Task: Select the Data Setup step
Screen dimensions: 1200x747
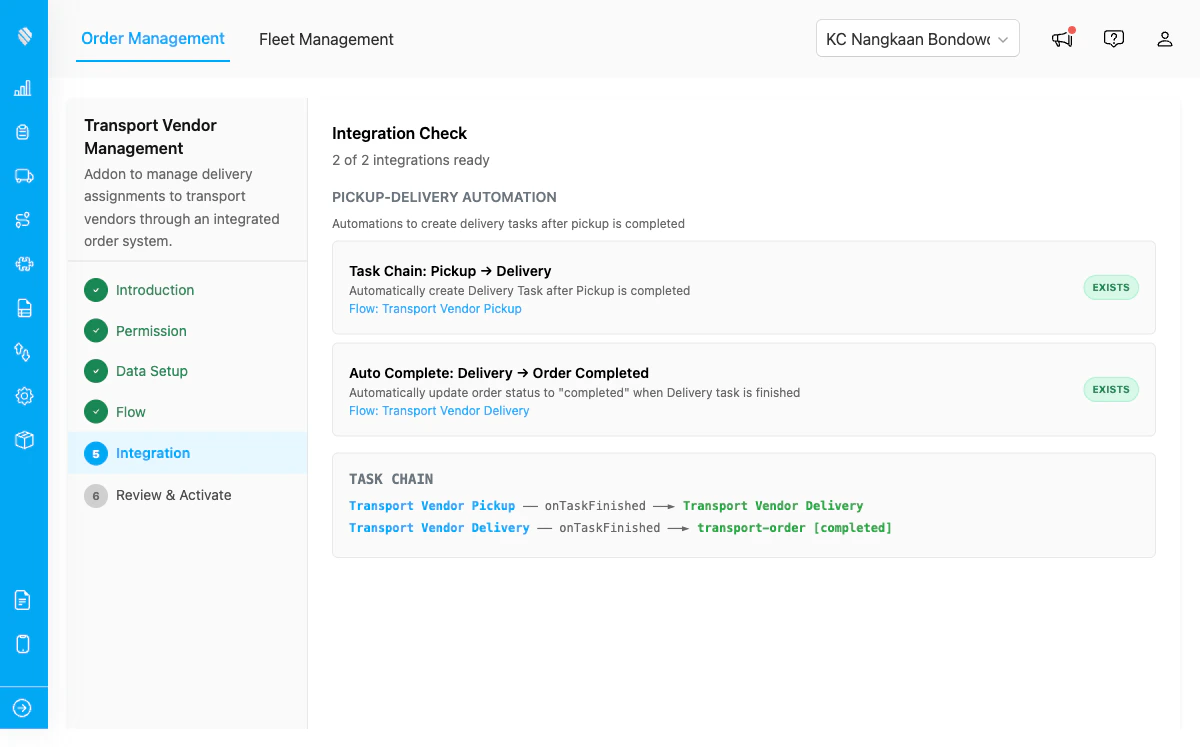Action: [x=152, y=371]
